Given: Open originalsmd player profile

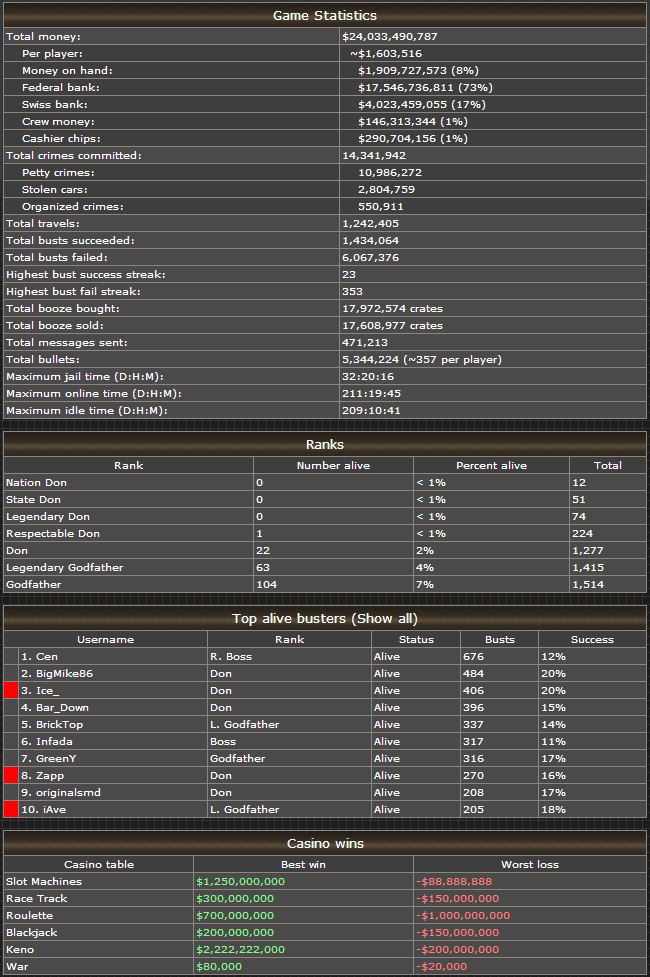Looking at the screenshot, I should pos(68,793).
